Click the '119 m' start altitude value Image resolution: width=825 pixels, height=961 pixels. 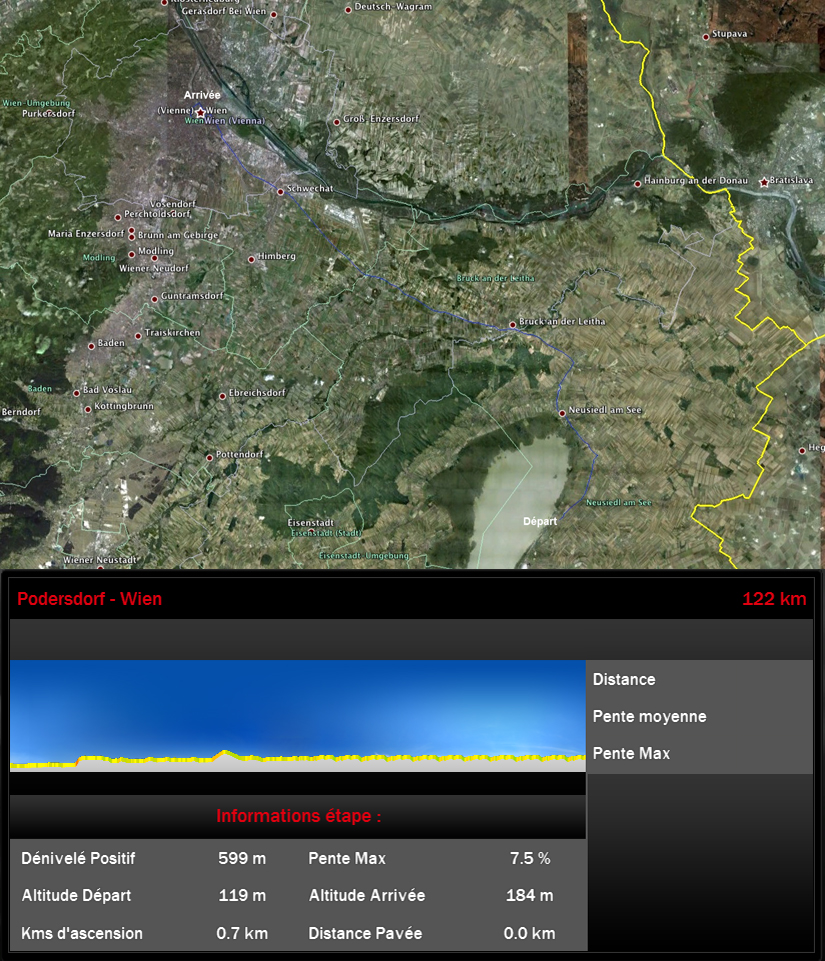click(x=242, y=895)
